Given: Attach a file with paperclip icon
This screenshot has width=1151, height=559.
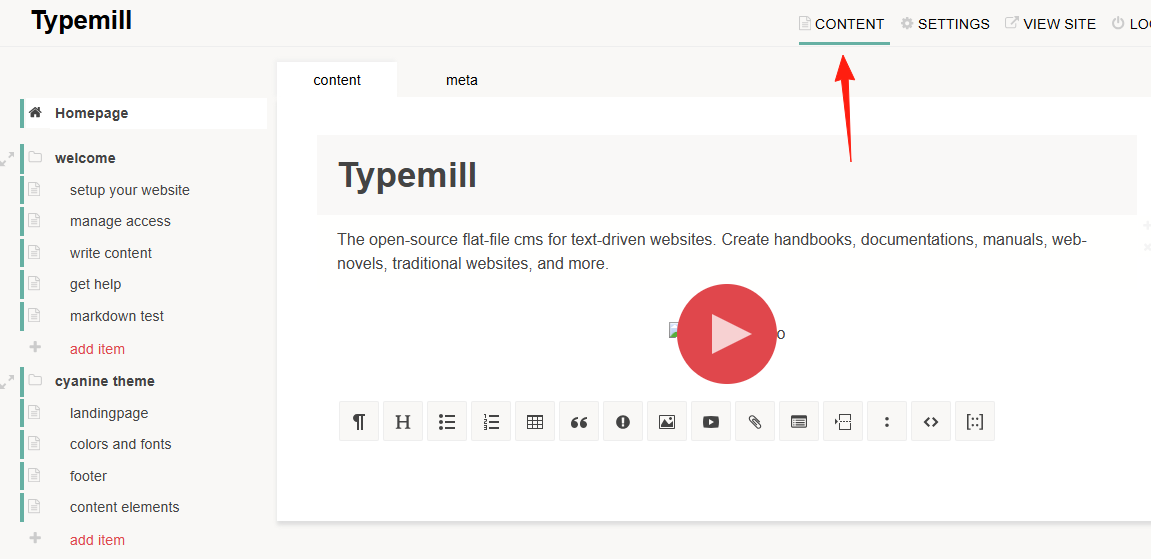Looking at the screenshot, I should 755,421.
